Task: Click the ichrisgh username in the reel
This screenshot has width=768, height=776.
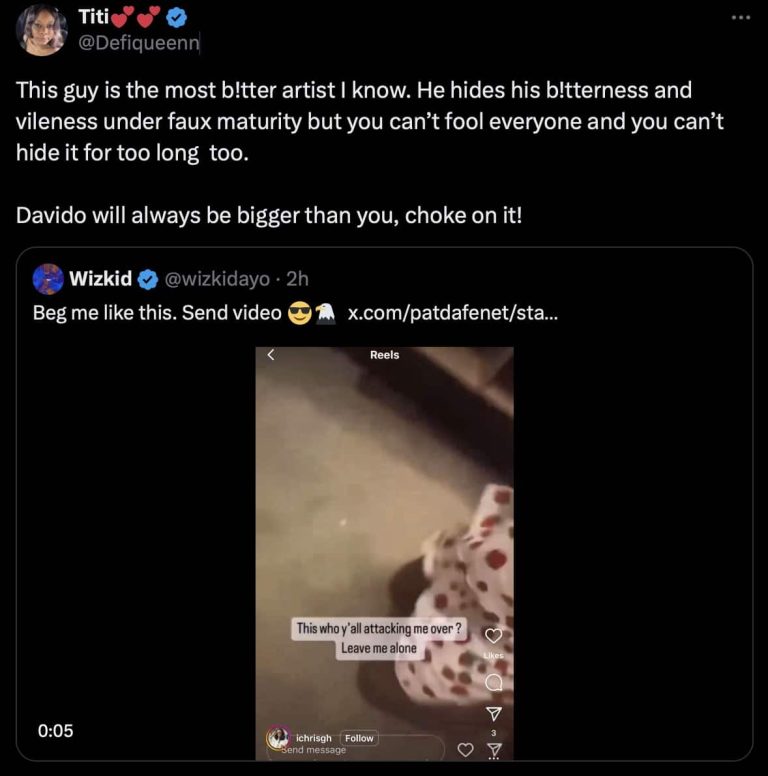Action: [x=316, y=738]
